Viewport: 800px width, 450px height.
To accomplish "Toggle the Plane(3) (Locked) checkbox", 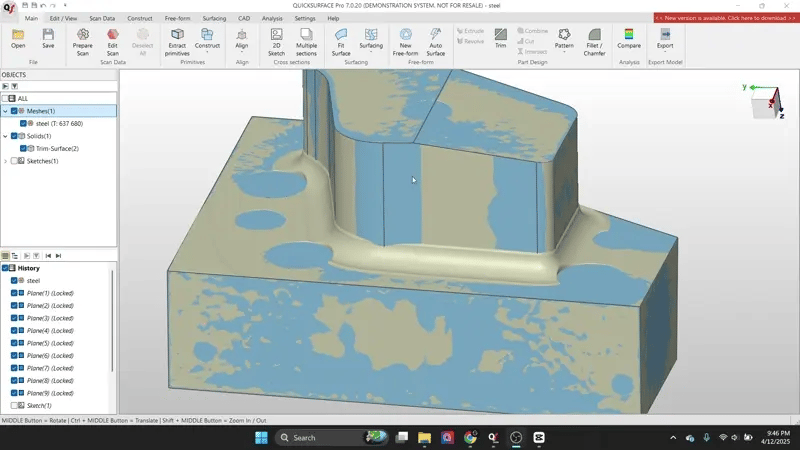I will click(x=14, y=318).
